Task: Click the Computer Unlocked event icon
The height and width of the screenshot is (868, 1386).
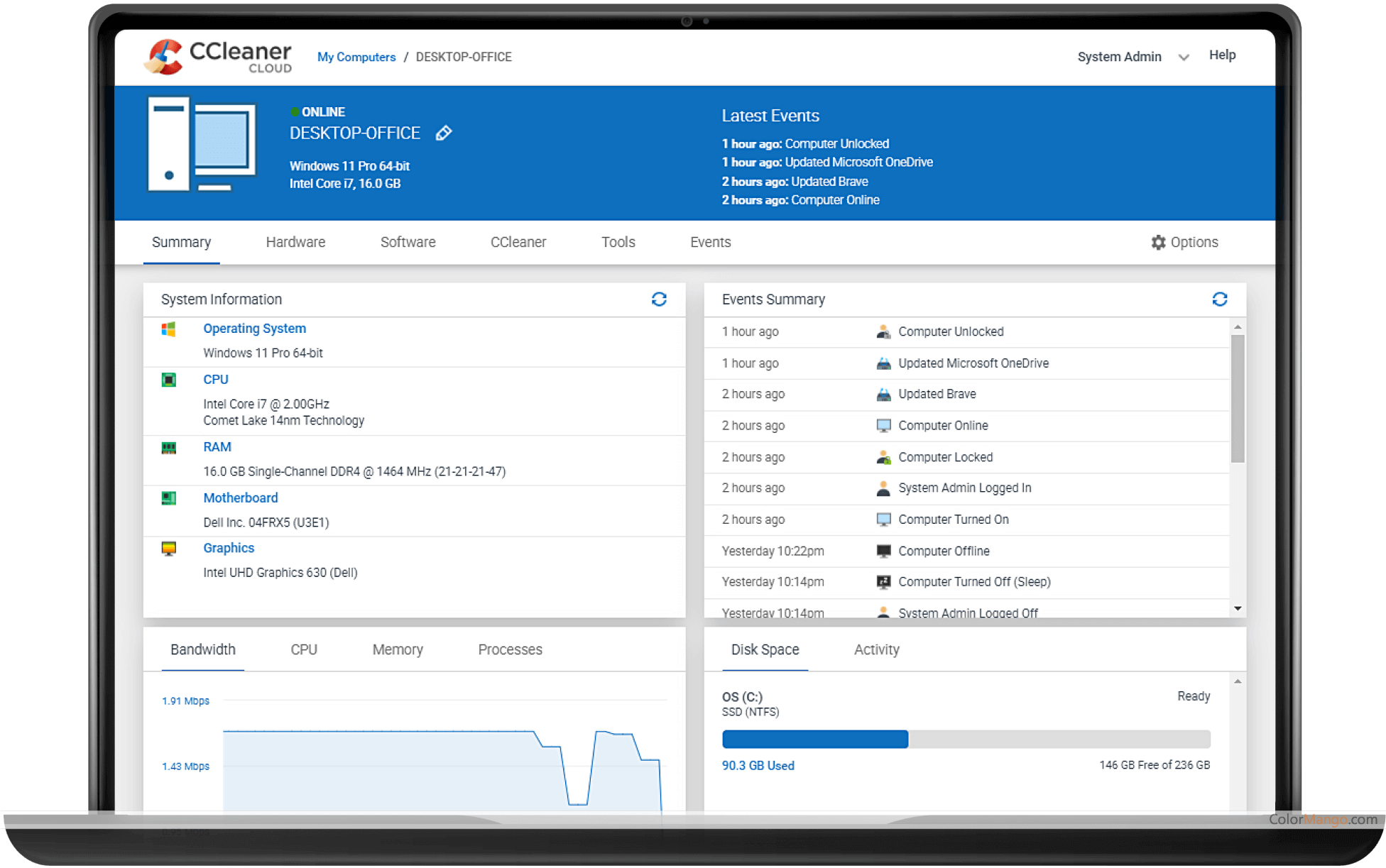Action: coord(883,331)
